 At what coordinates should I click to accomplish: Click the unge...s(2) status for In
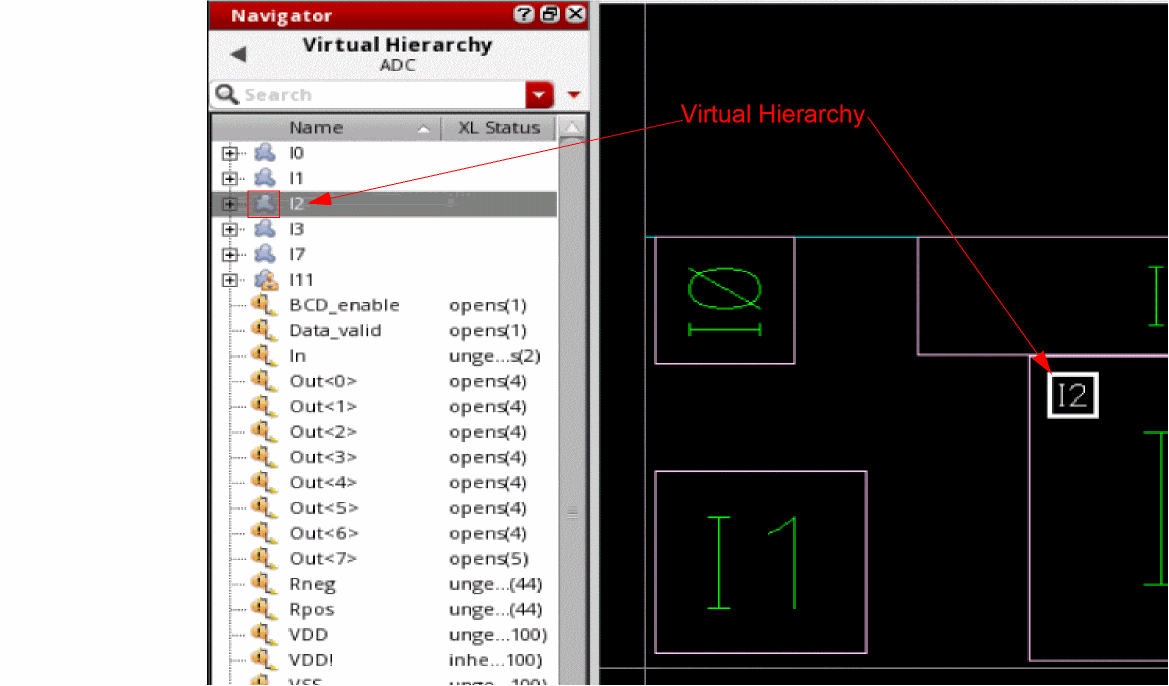pos(495,356)
